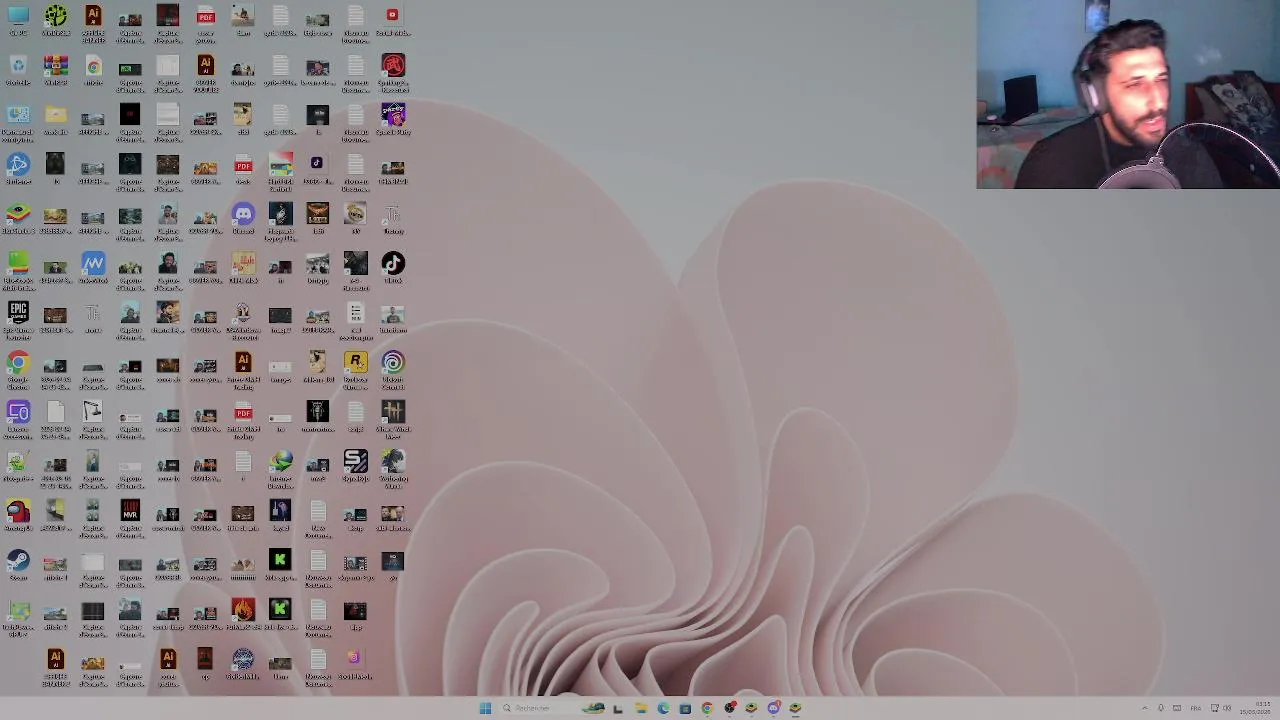Open Task View from the taskbar
This screenshot has height=720, width=1280.
pyautogui.click(x=617, y=708)
